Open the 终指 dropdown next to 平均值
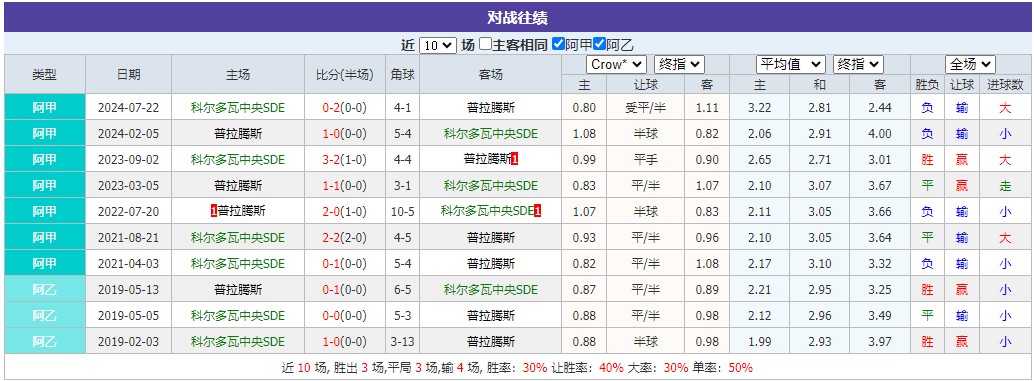 pos(858,65)
